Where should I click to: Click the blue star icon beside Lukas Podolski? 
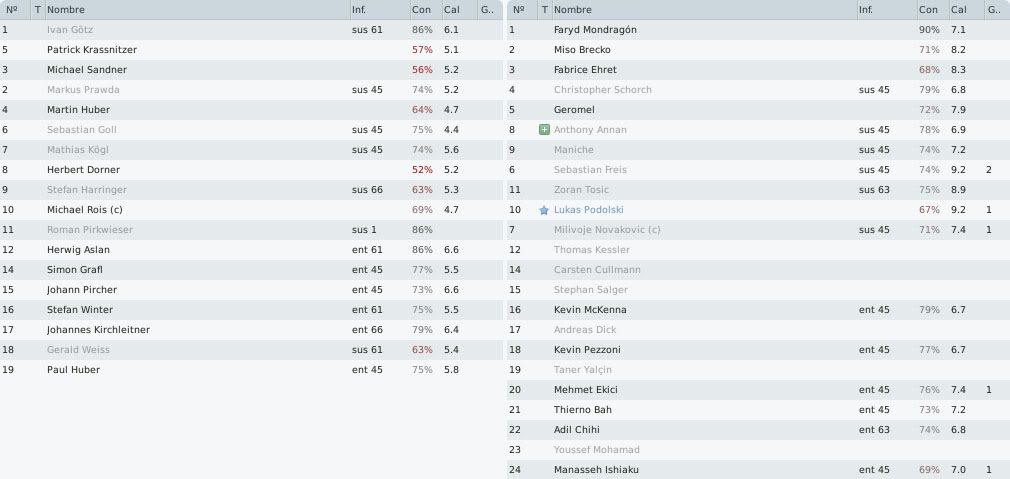544,210
